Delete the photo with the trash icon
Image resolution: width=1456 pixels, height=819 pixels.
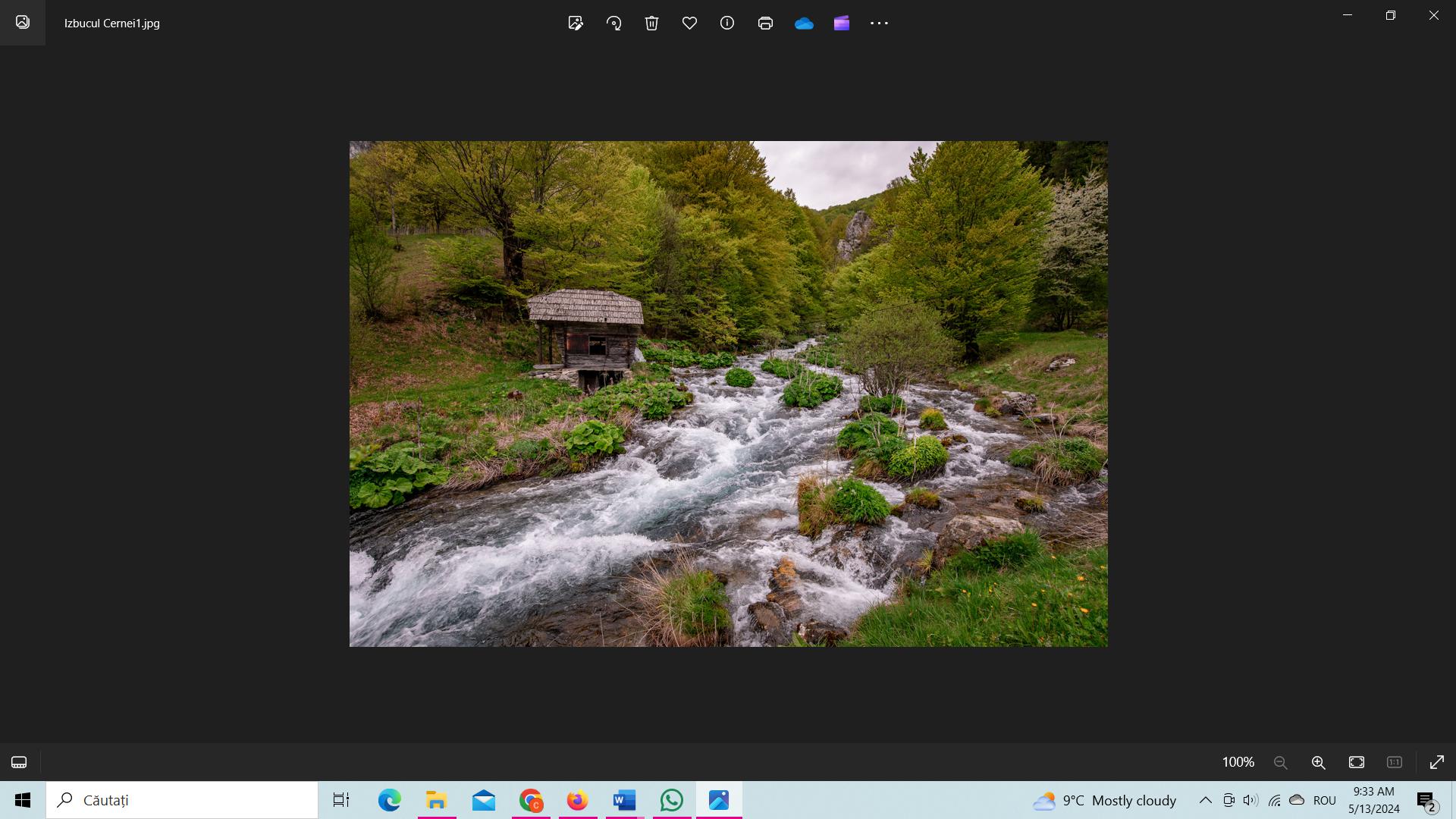[x=651, y=23]
